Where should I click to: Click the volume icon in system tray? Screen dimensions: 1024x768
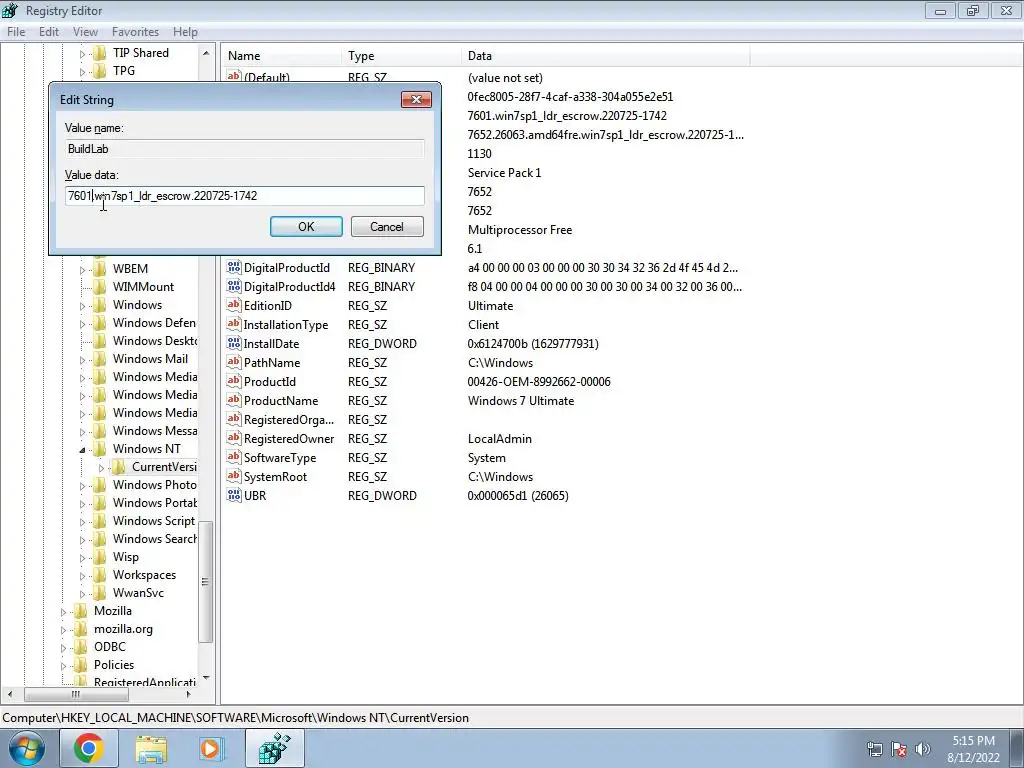(x=923, y=749)
